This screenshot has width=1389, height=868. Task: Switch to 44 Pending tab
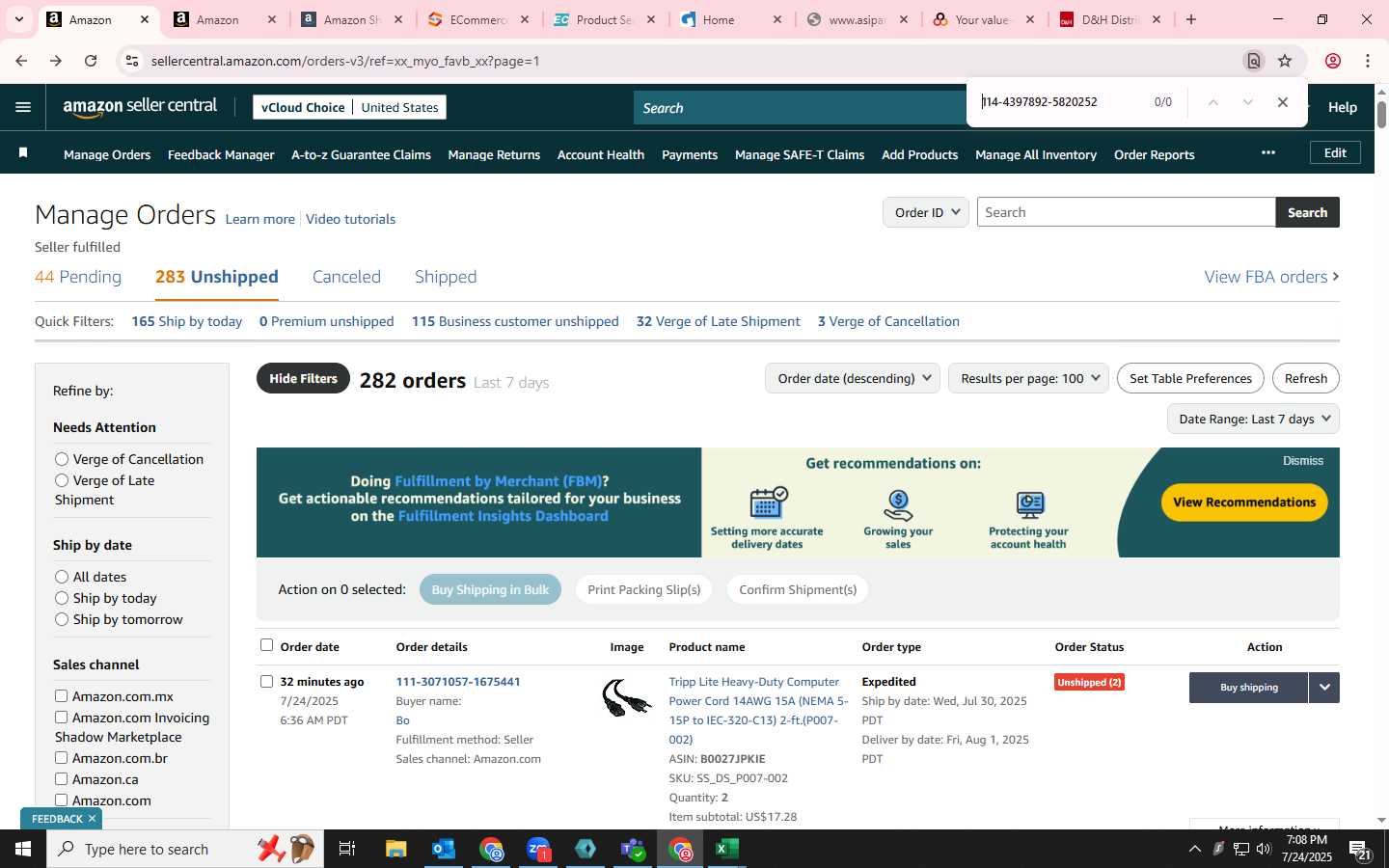click(x=78, y=277)
